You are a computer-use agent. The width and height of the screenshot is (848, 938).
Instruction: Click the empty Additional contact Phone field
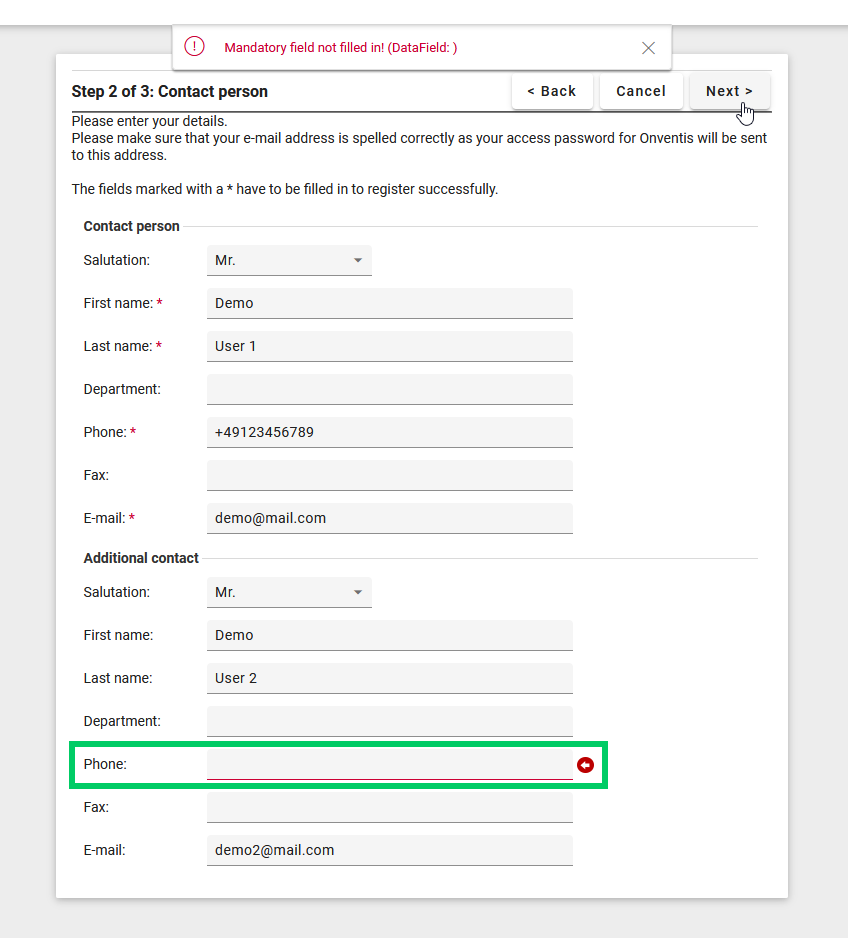pos(389,764)
